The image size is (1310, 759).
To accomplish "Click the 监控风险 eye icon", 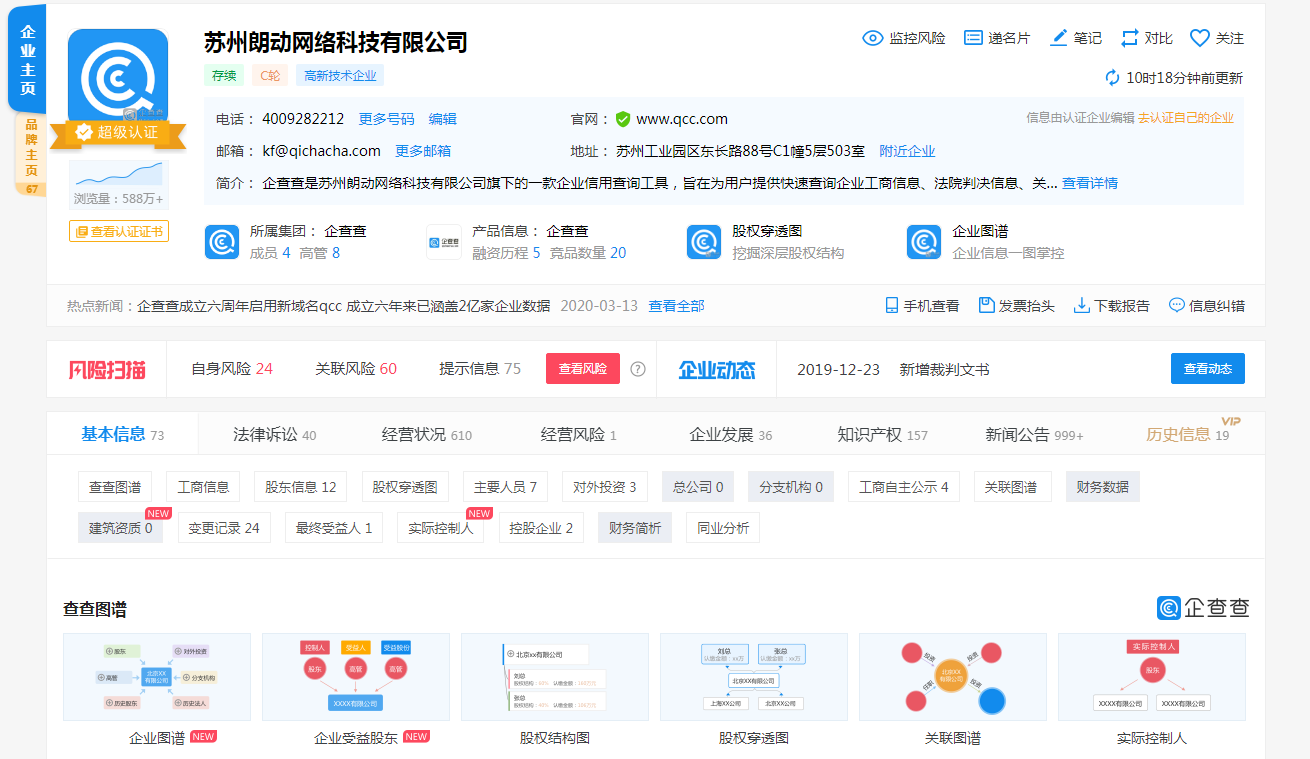I will click(x=872, y=38).
